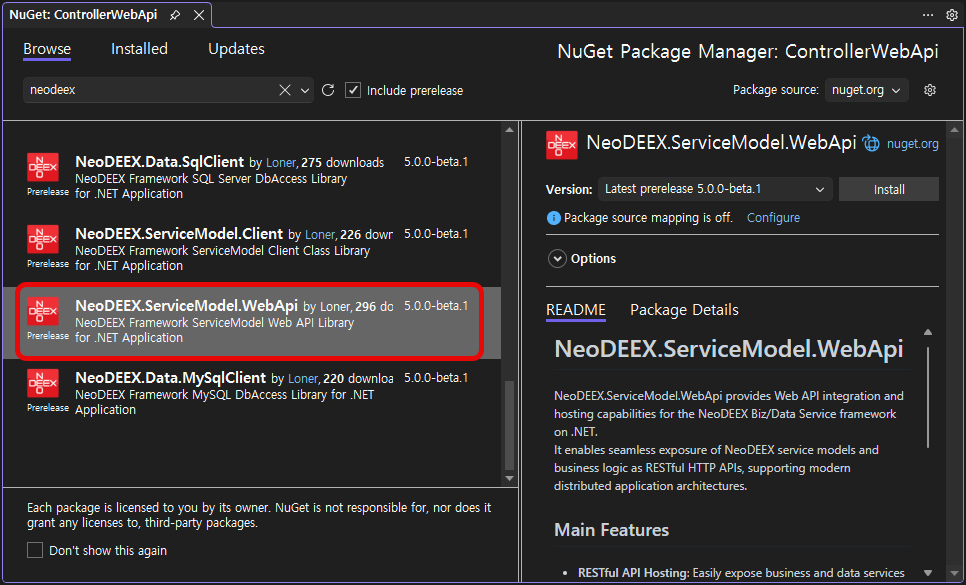The height and width of the screenshot is (585, 966).
Task: Select the NeoDEEX.Data.MySqlClient package title
Action: (x=171, y=377)
